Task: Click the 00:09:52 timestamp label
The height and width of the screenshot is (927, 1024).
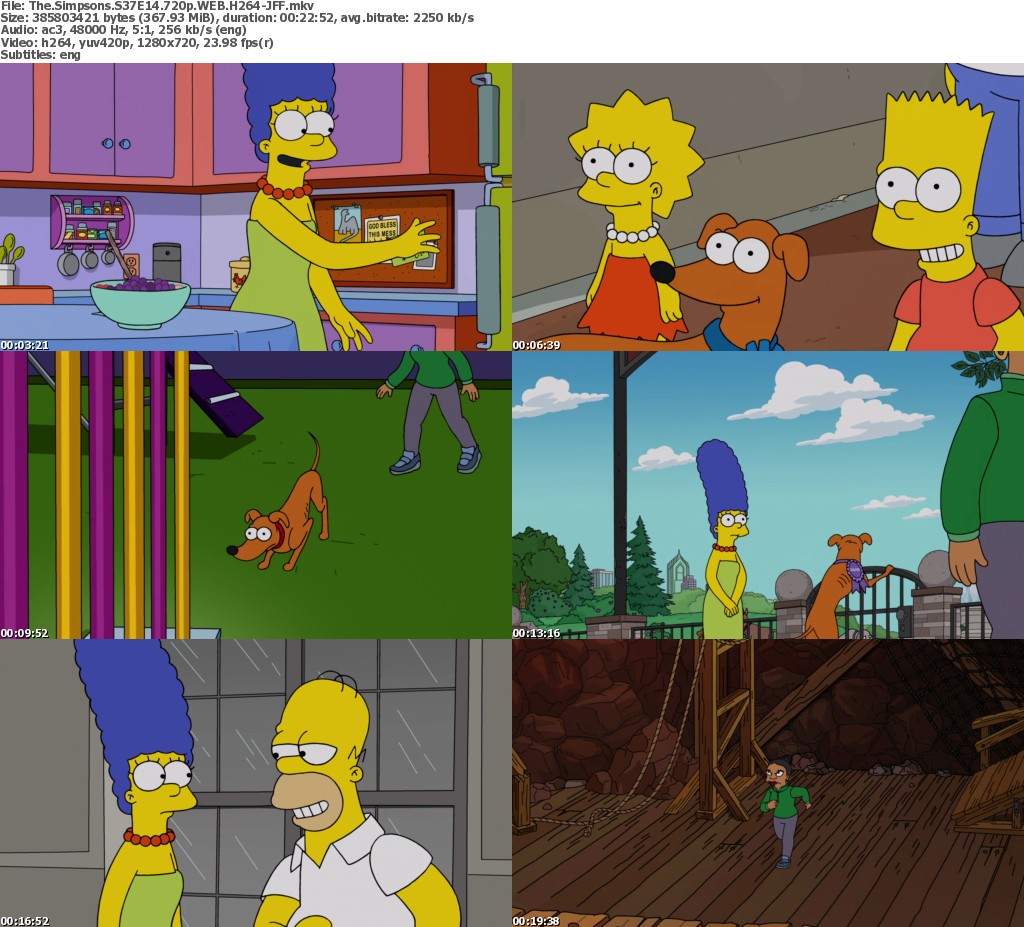Action: point(25,633)
